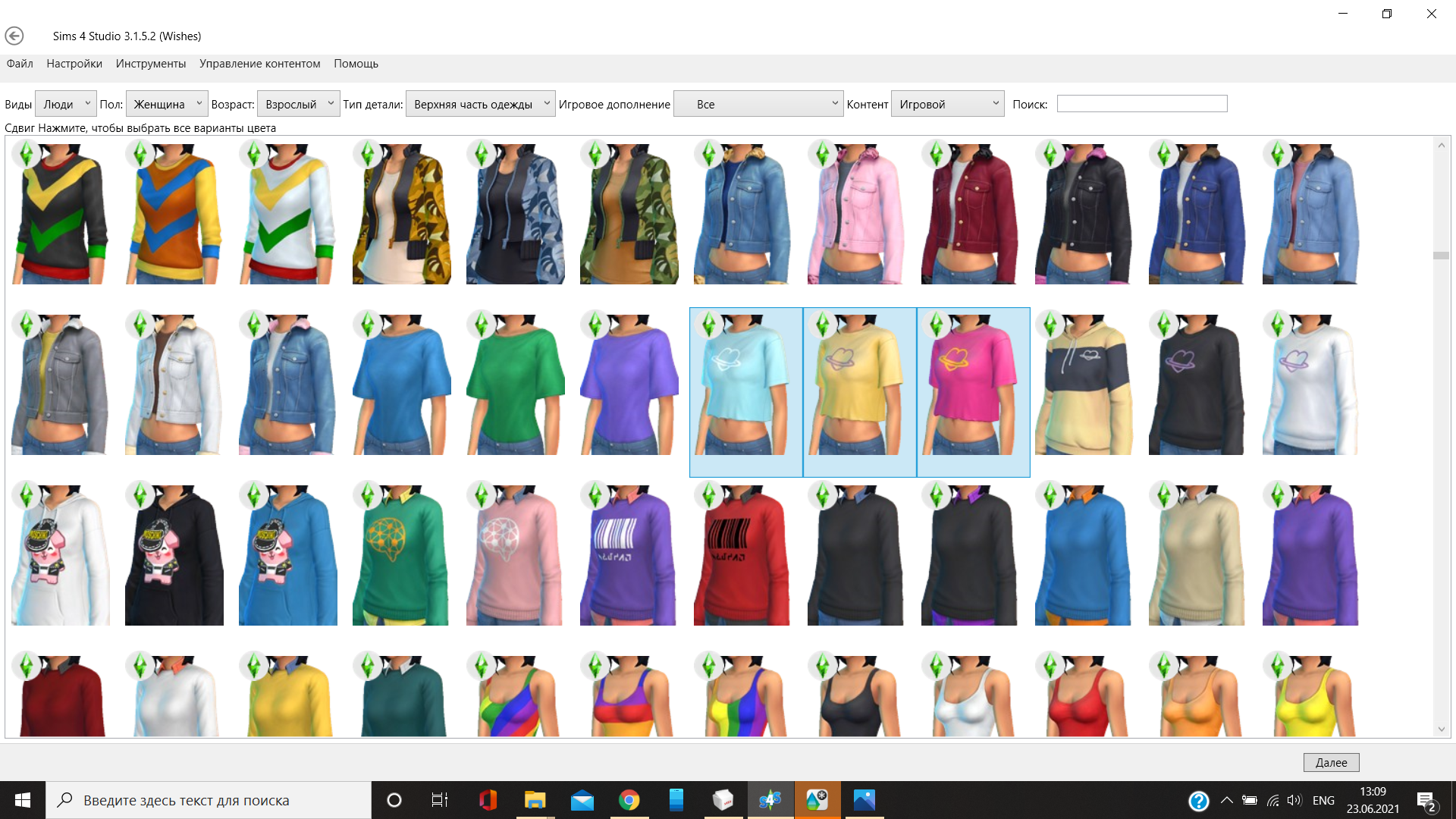Open Google Chrome from taskbar
Screen dimensions: 1456x819
(629, 800)
